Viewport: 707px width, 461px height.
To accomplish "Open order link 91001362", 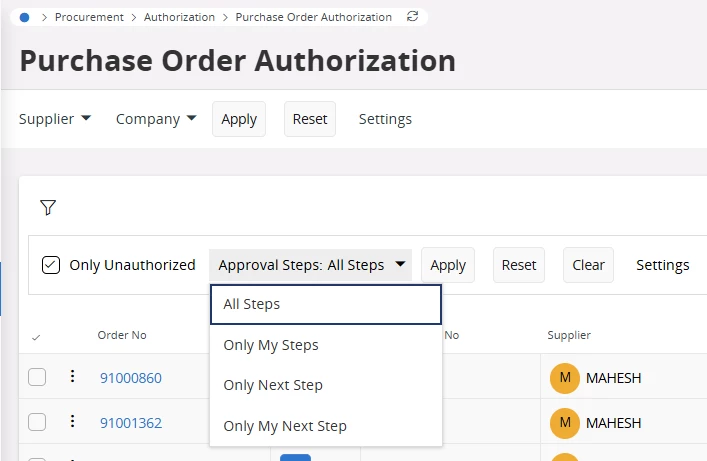I will point(131,423).
